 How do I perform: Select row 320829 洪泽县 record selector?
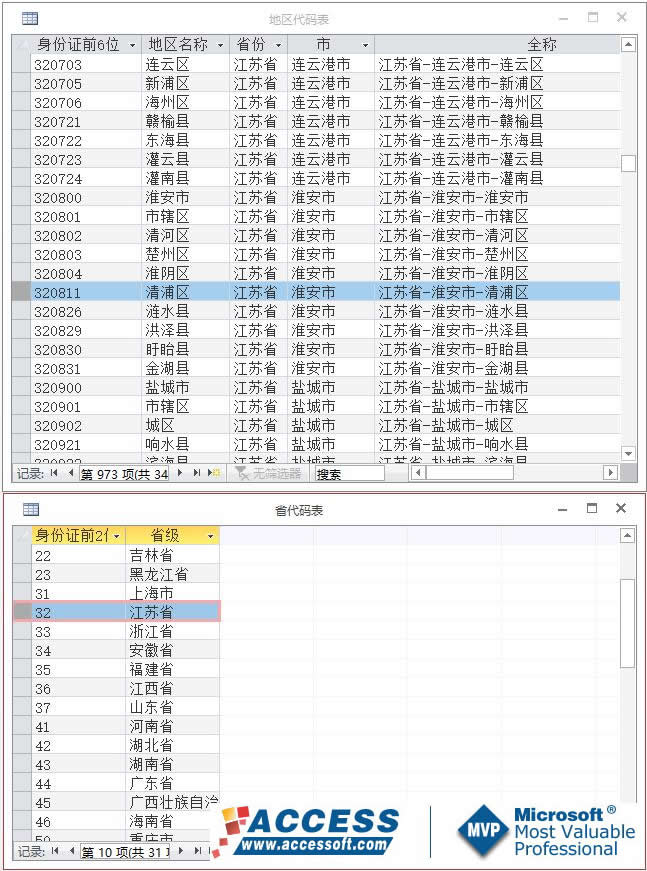coord(21,331)
